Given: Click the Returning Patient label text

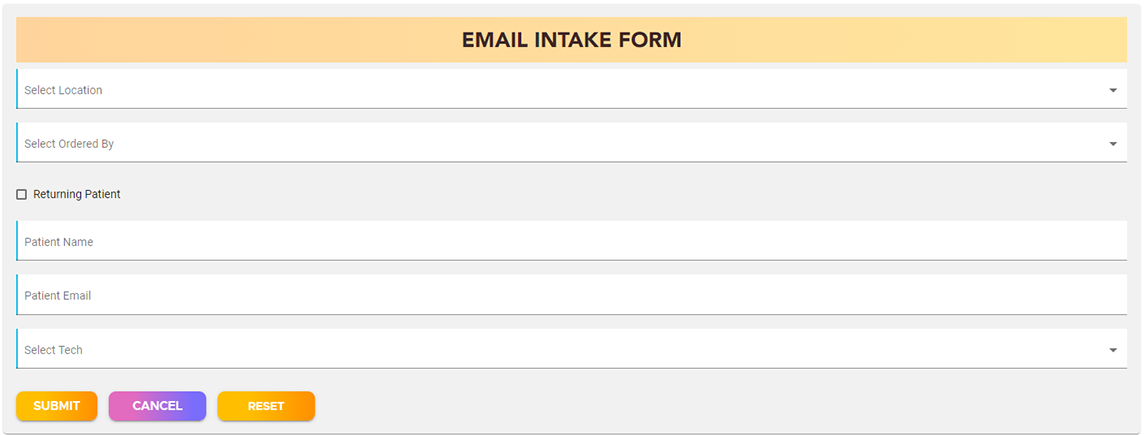Looking at the screenshot, I should click(x=77, y=194).
